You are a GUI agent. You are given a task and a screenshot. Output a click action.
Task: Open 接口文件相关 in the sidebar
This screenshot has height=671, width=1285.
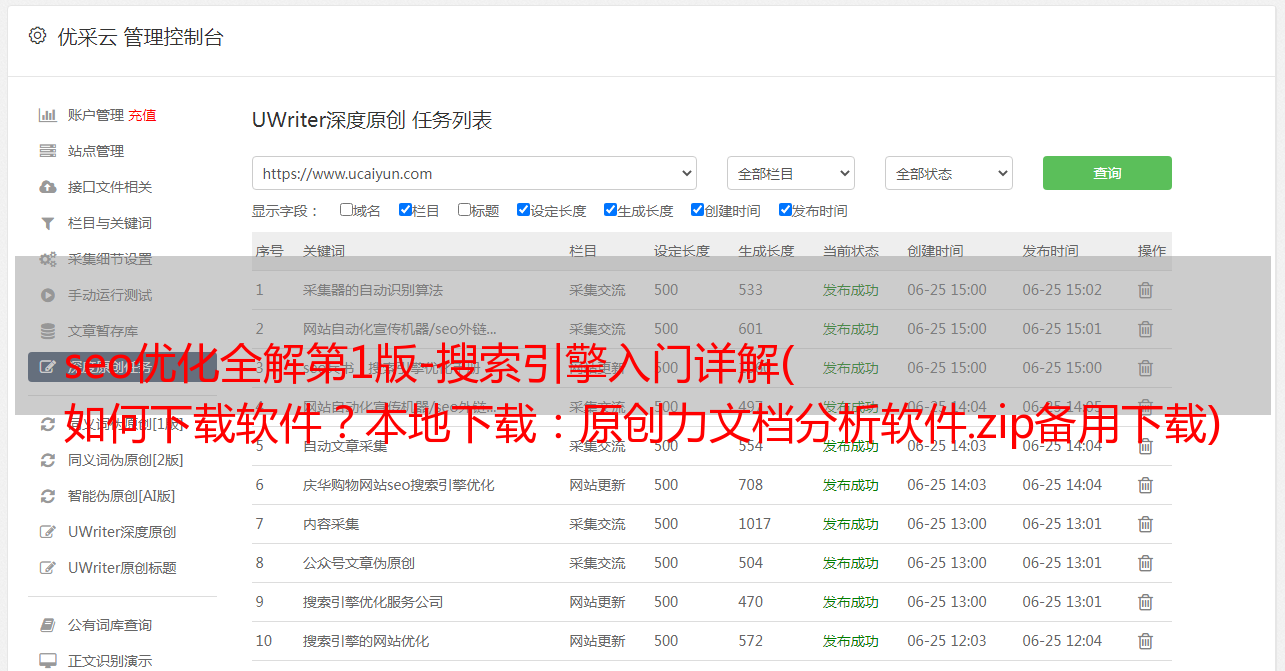pyautogui.click(x=110, y=187)
